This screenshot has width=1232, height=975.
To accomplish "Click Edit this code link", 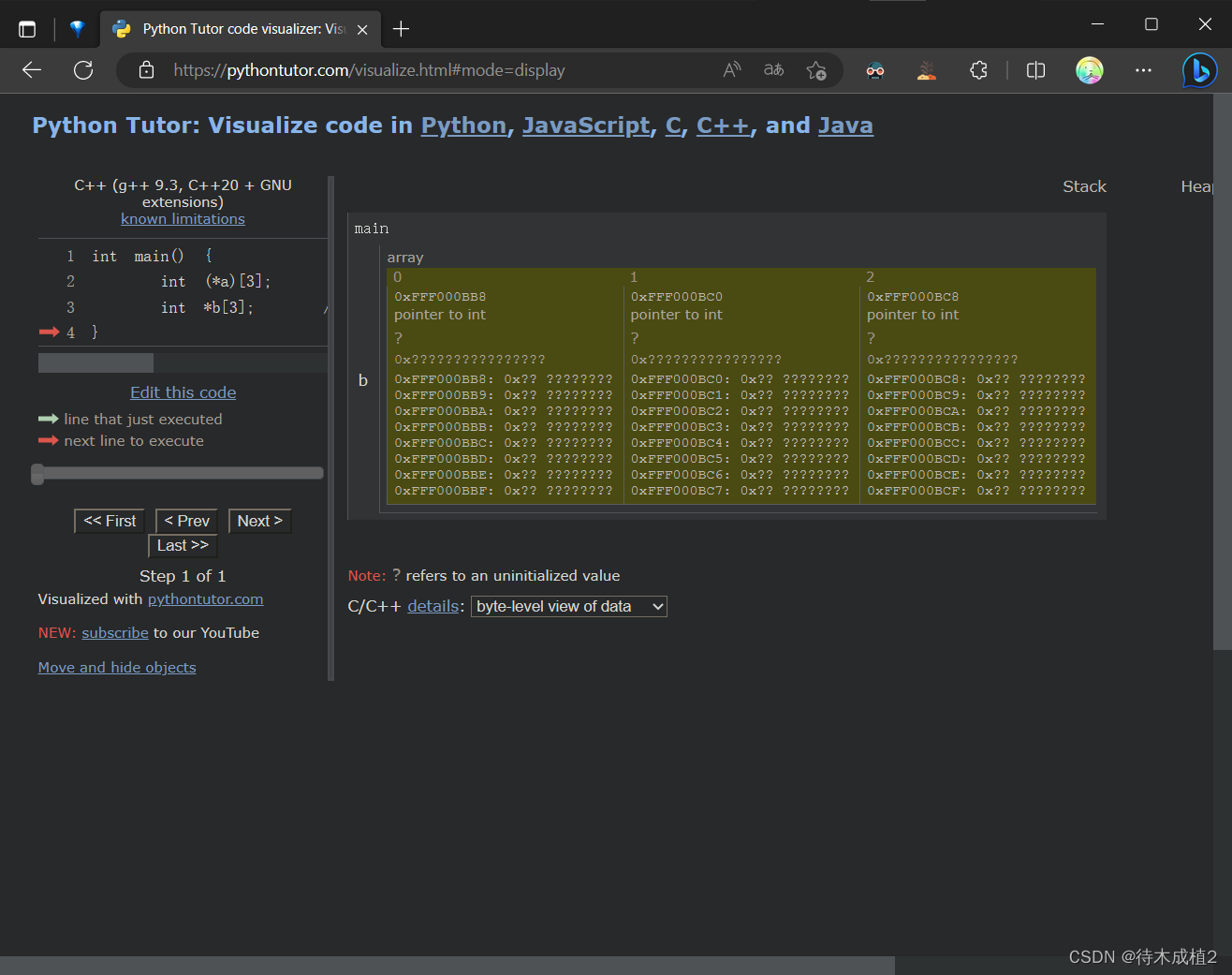I will (183, 392).
